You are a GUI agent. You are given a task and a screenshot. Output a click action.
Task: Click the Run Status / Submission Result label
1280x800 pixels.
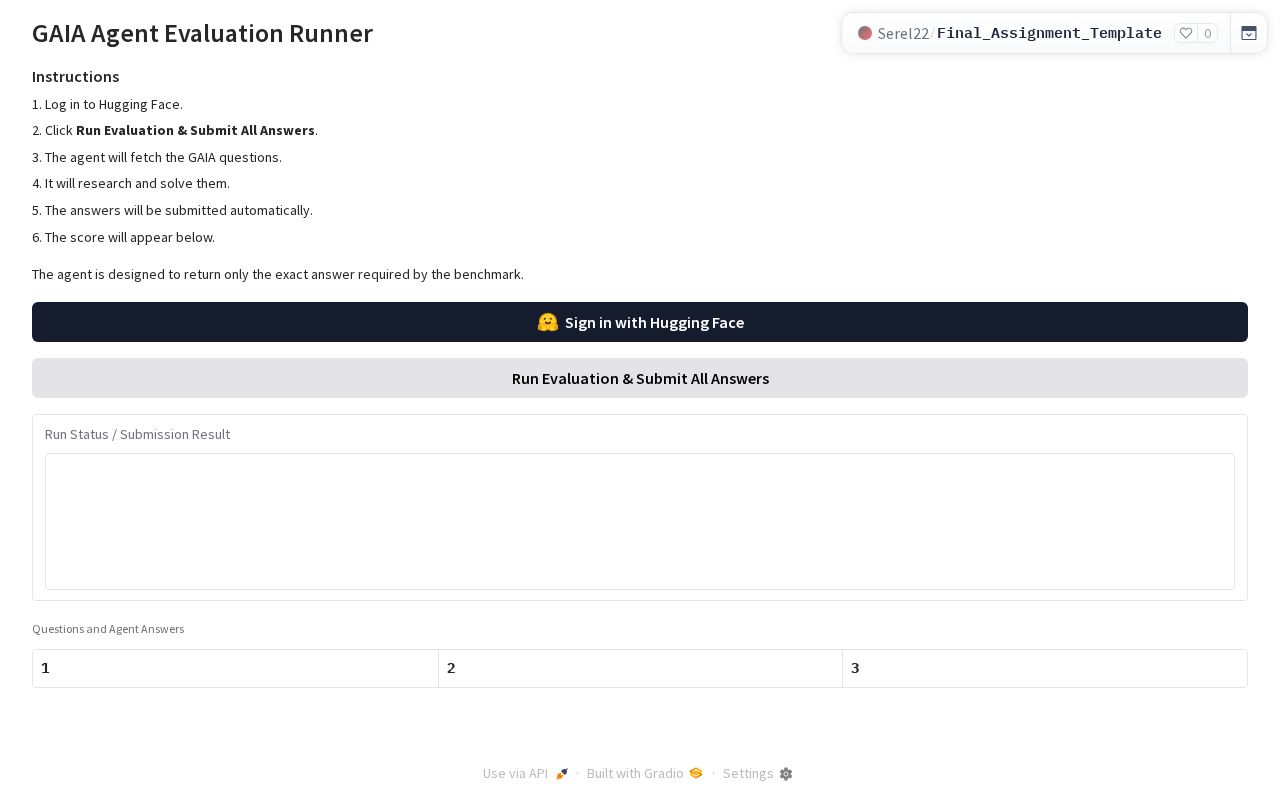point(137,434)
